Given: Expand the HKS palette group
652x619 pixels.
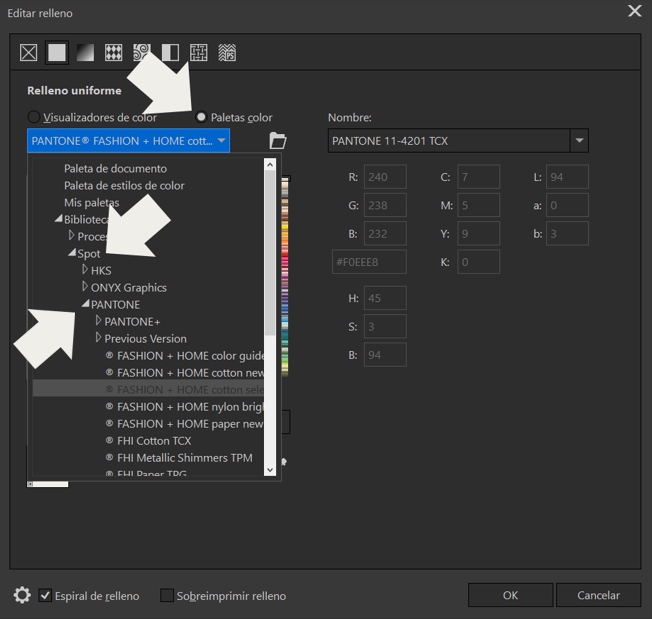Looking at the screenshot, I should (x=85, y=270).
